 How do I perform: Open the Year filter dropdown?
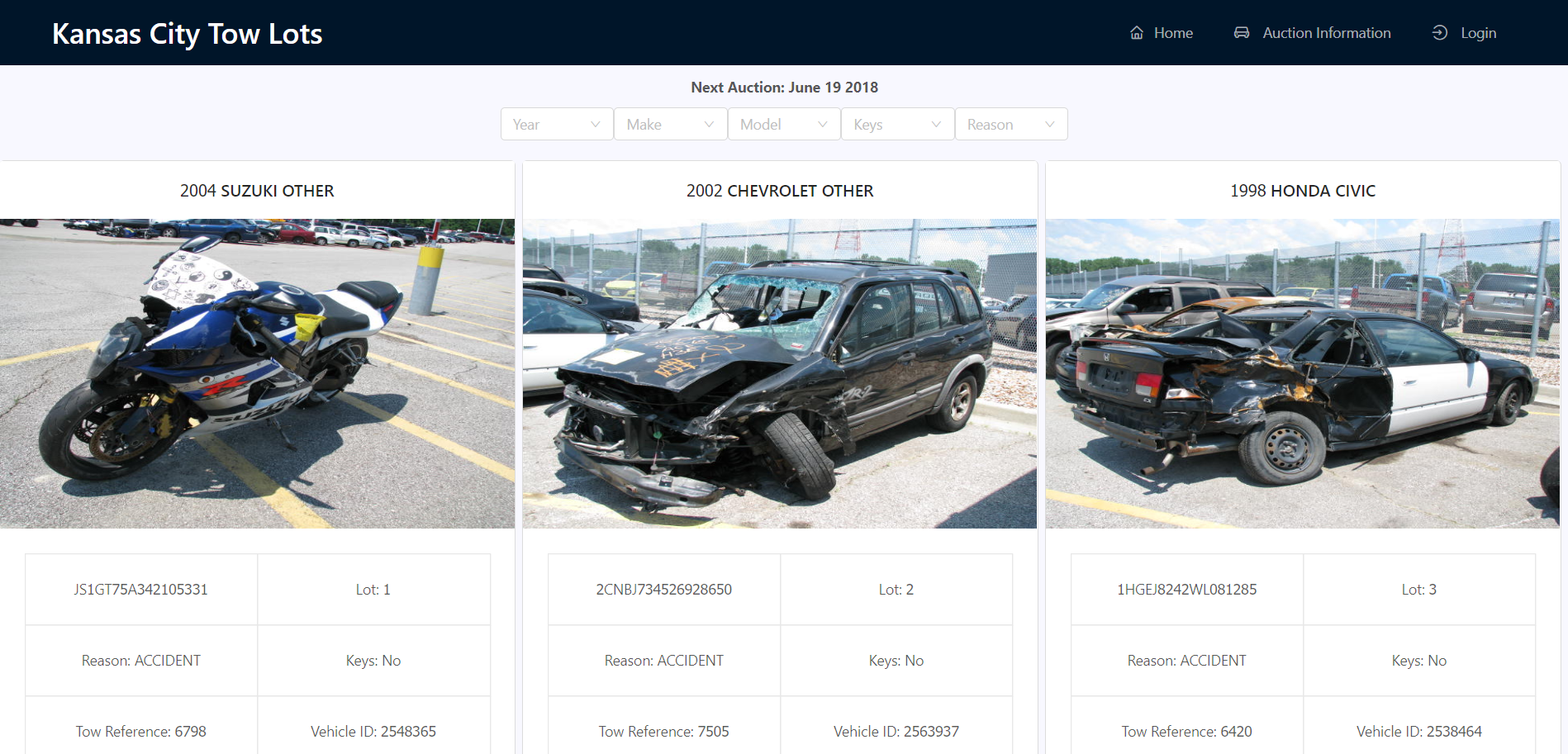pos(556,124)
